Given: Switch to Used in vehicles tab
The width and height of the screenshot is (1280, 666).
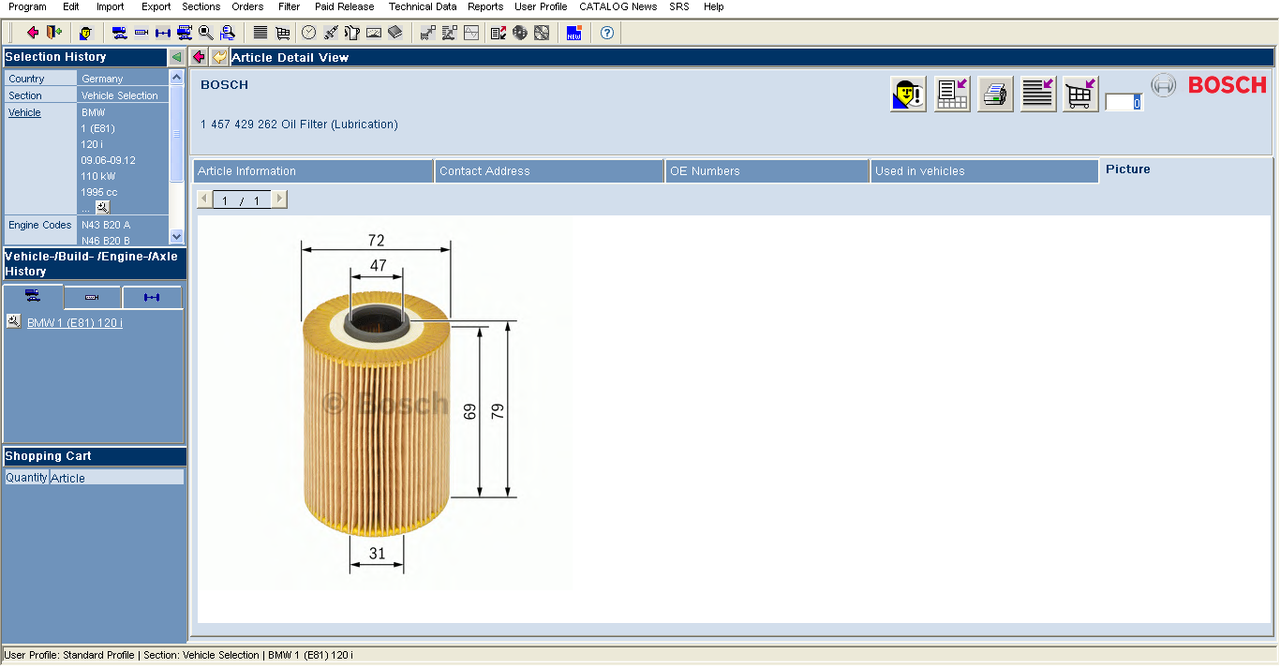Looking at the screenshot, I should (x=984, y=171).
